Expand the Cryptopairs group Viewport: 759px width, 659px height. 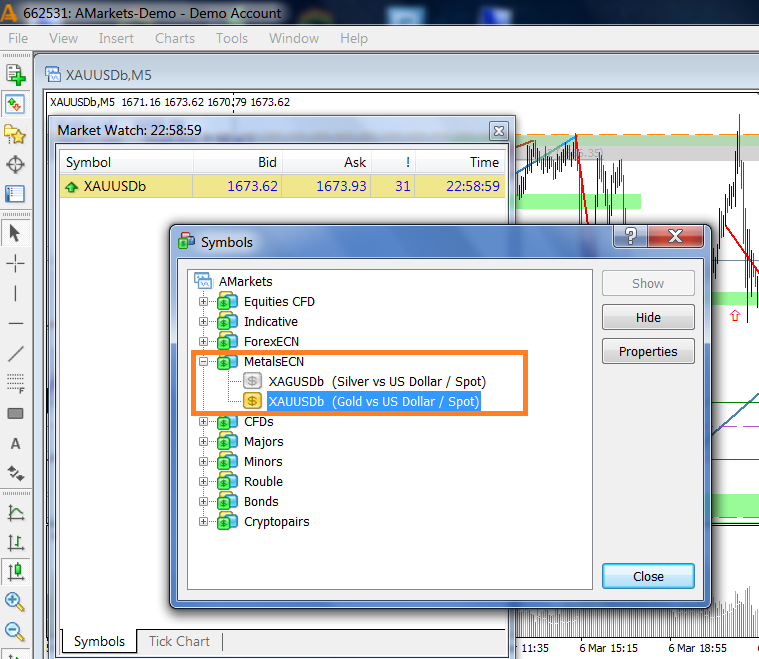pyautogui.click(x=203, y=521)
